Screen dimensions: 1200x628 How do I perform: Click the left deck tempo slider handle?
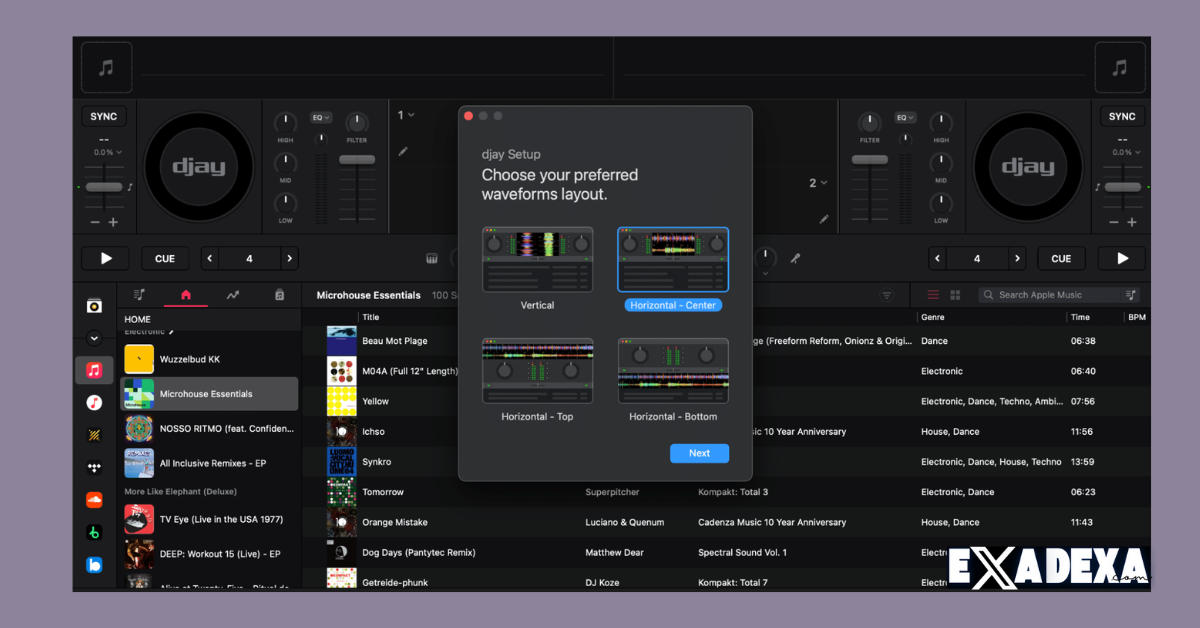(103, 187)
